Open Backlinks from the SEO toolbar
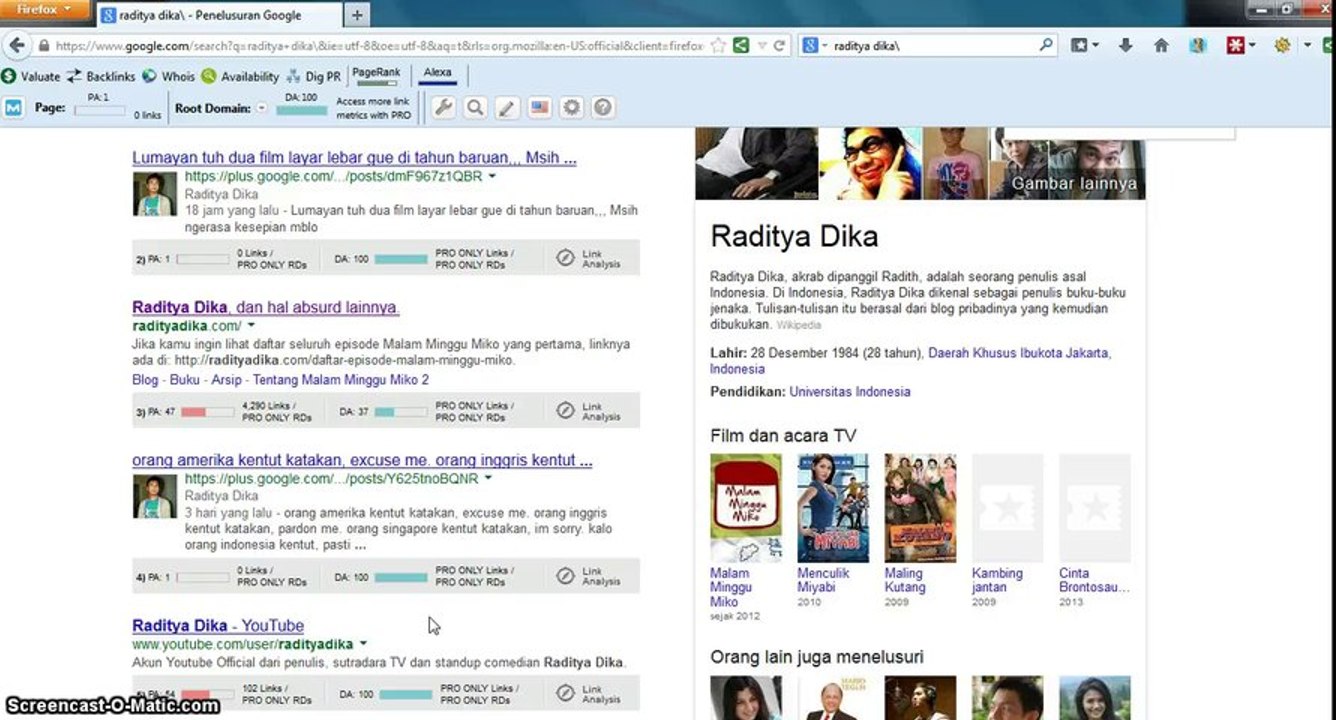The height and width of the screenshot is (720, 1336). (x=101, y=76)
